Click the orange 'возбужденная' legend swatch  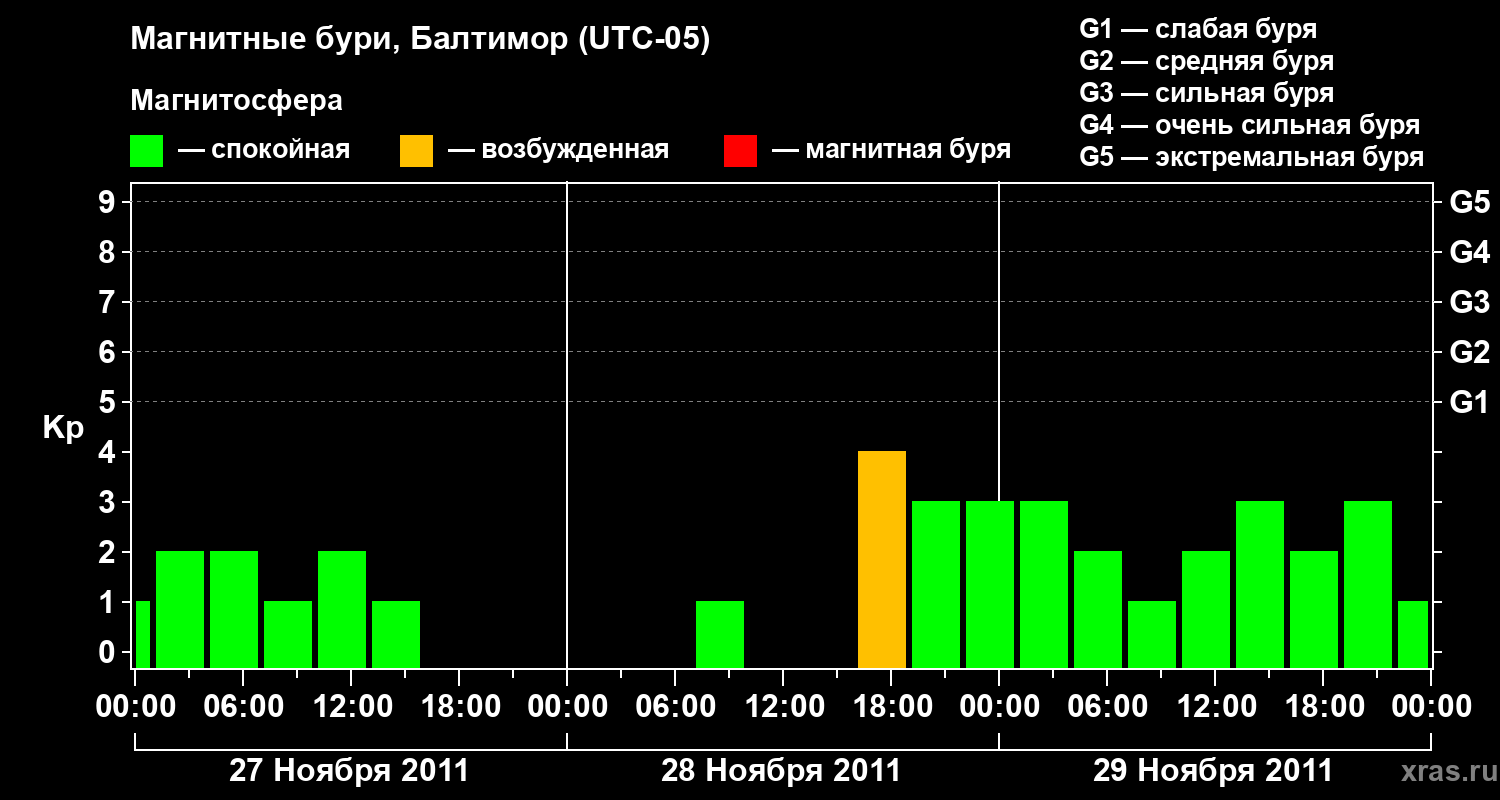click(416, 151)
